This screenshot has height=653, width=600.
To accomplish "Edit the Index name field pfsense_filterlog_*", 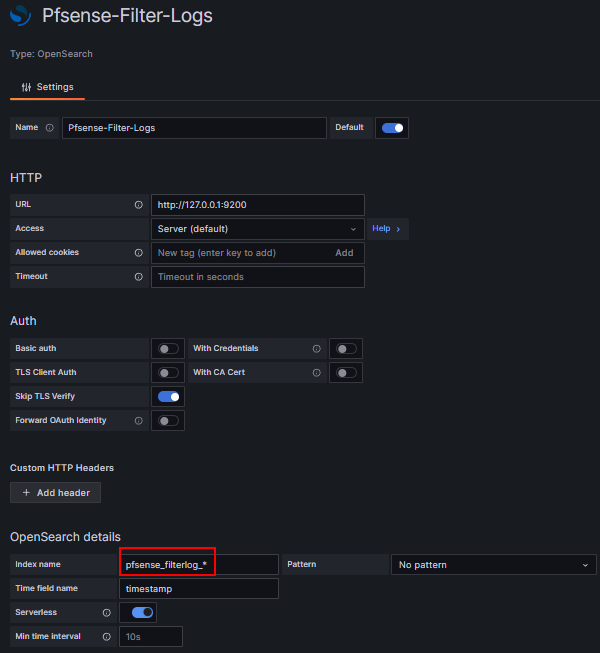I will point(199,565).
